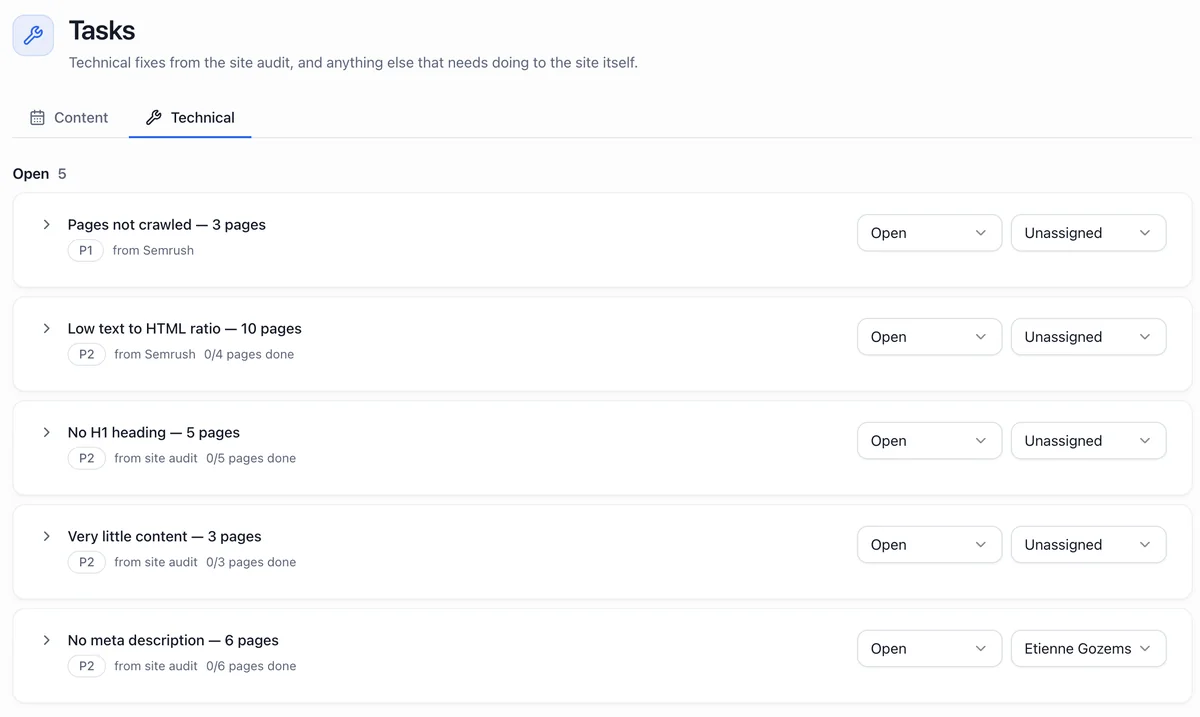Click the 'Pages not crawled — 3 pages' title
The height and width of the screenshot is (717, 1200).
(166, 224)
